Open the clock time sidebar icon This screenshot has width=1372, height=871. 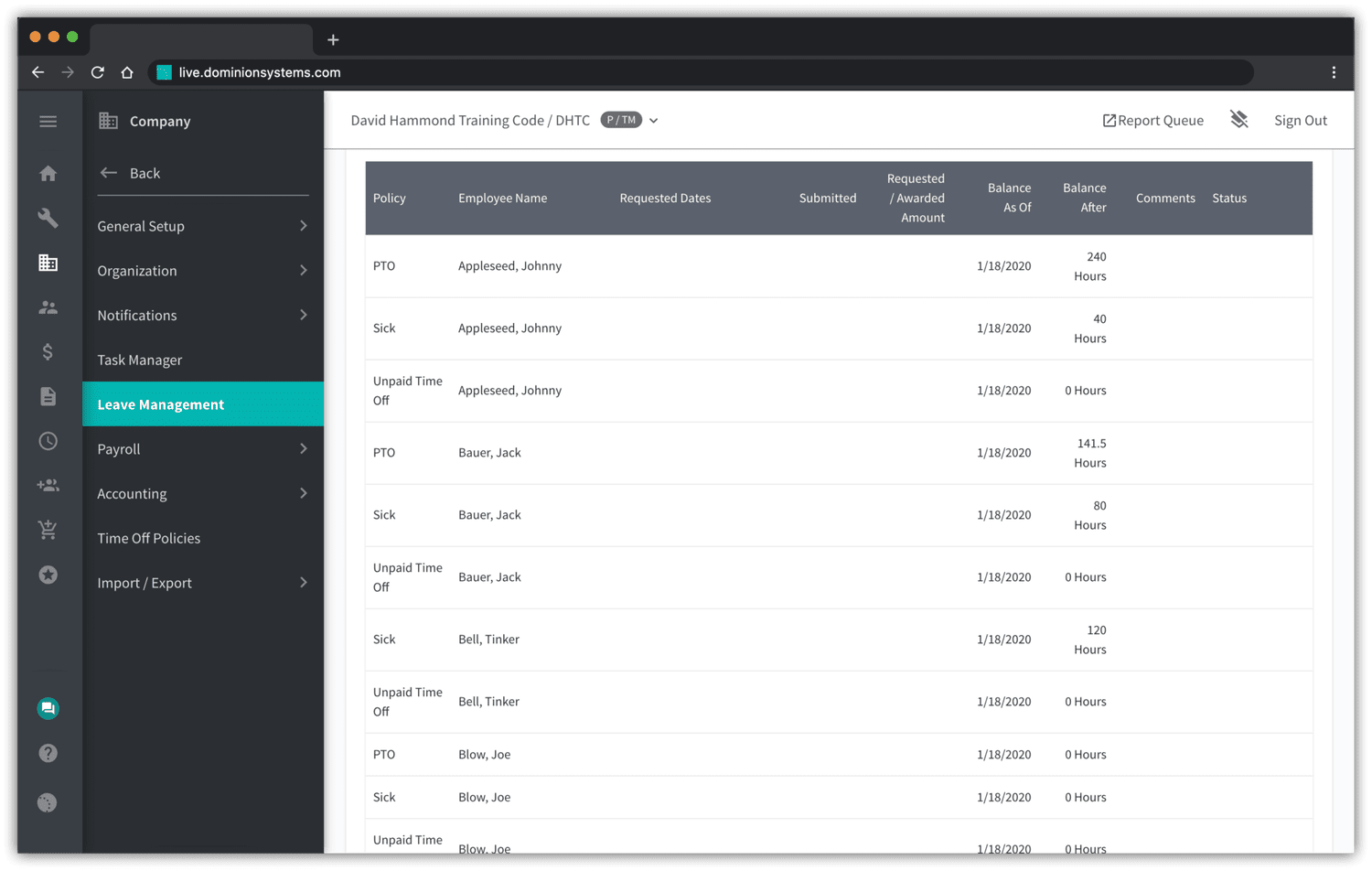(48, 441)
